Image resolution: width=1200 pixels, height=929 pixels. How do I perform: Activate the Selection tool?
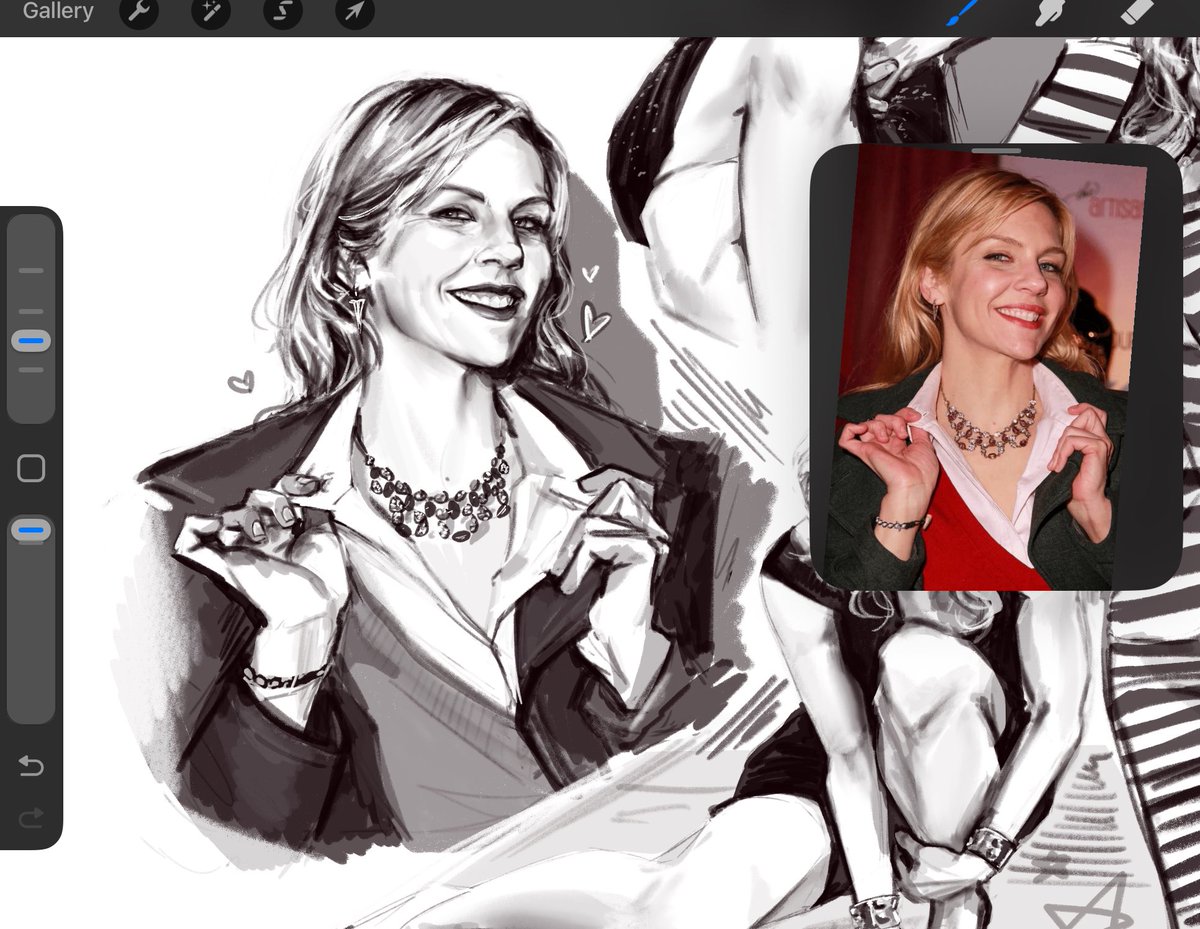pyautogui.click(x=283, y=12)
